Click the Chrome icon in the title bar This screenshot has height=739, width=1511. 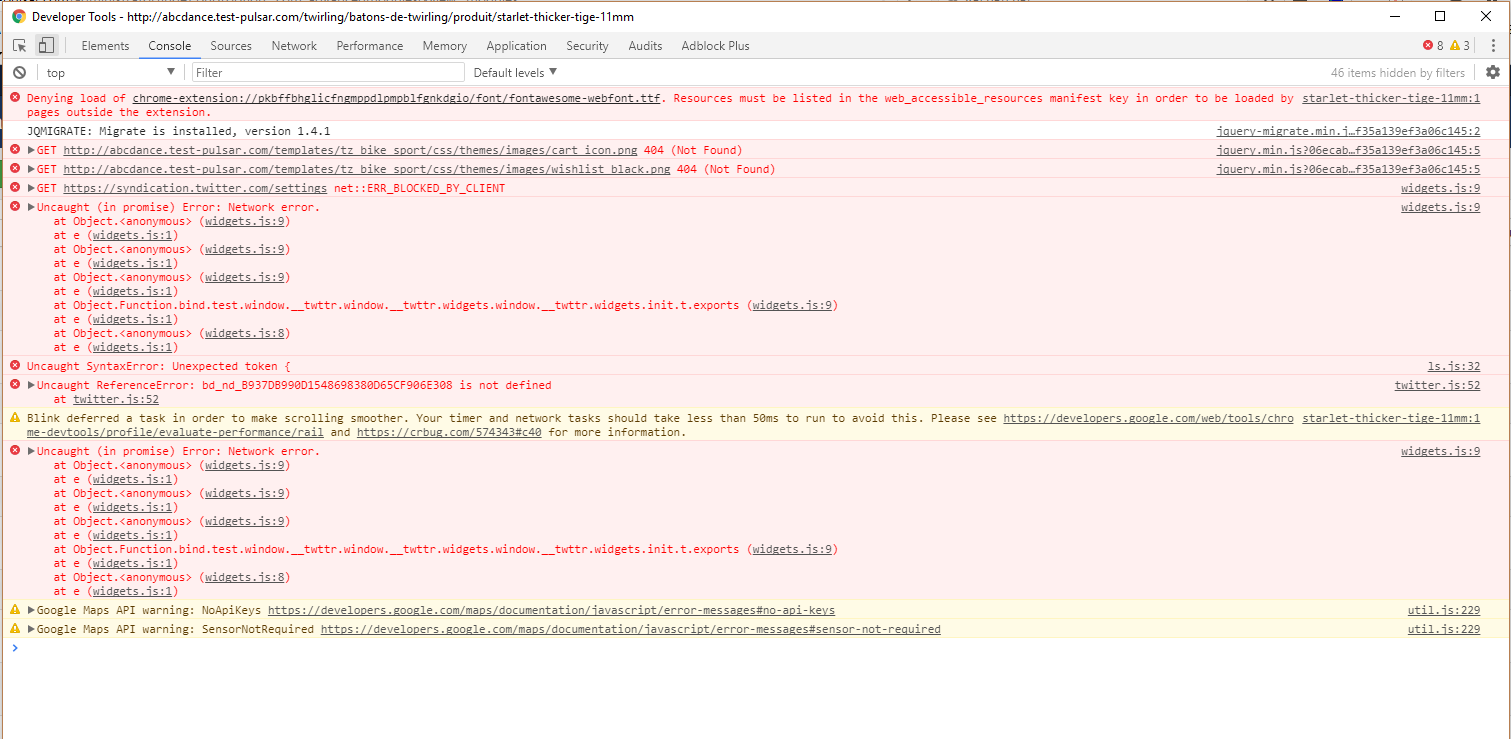[x=18, y=17]
